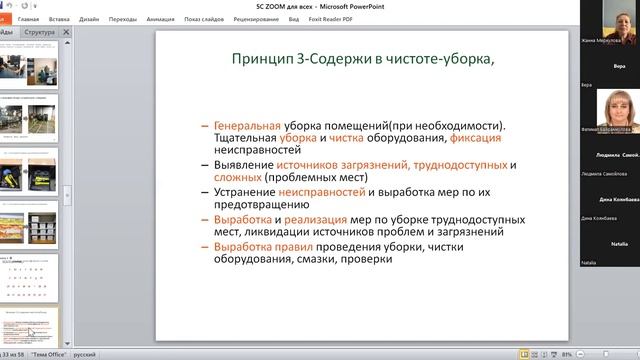The height and width of the screenshot is (360, 640).
Task: Select the Слайды tab in the side panel
Action: coord(7,32)
